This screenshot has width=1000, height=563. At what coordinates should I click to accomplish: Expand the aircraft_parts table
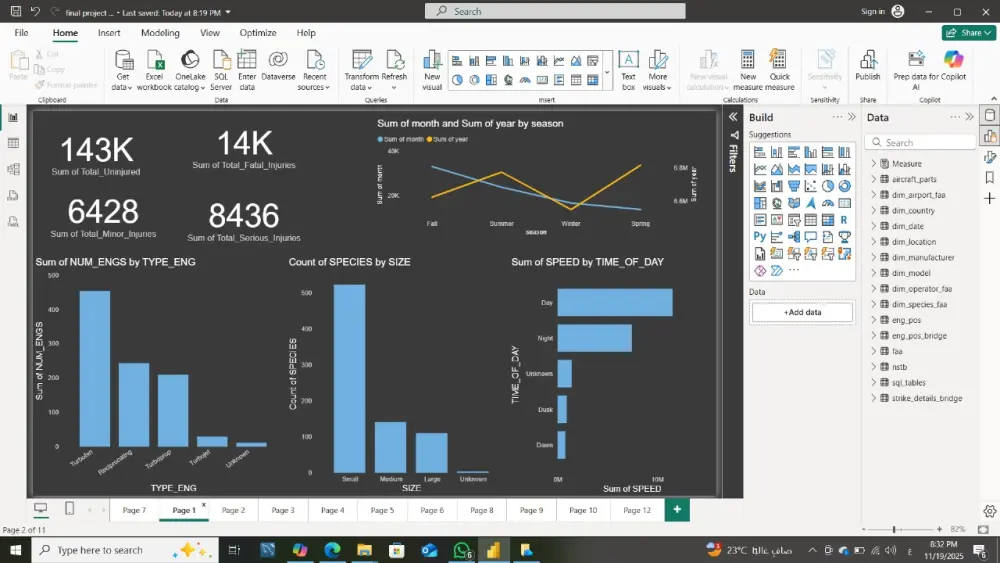point(874,179)
